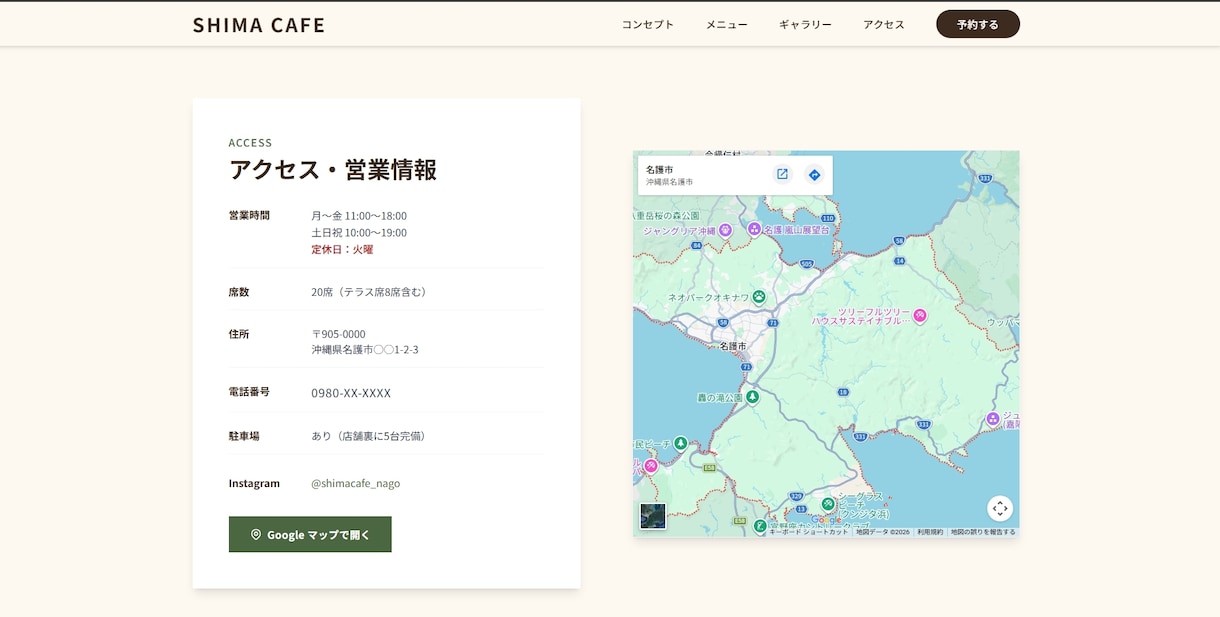
Task: Click the Google マップで開く button
Action: point(310,534)
